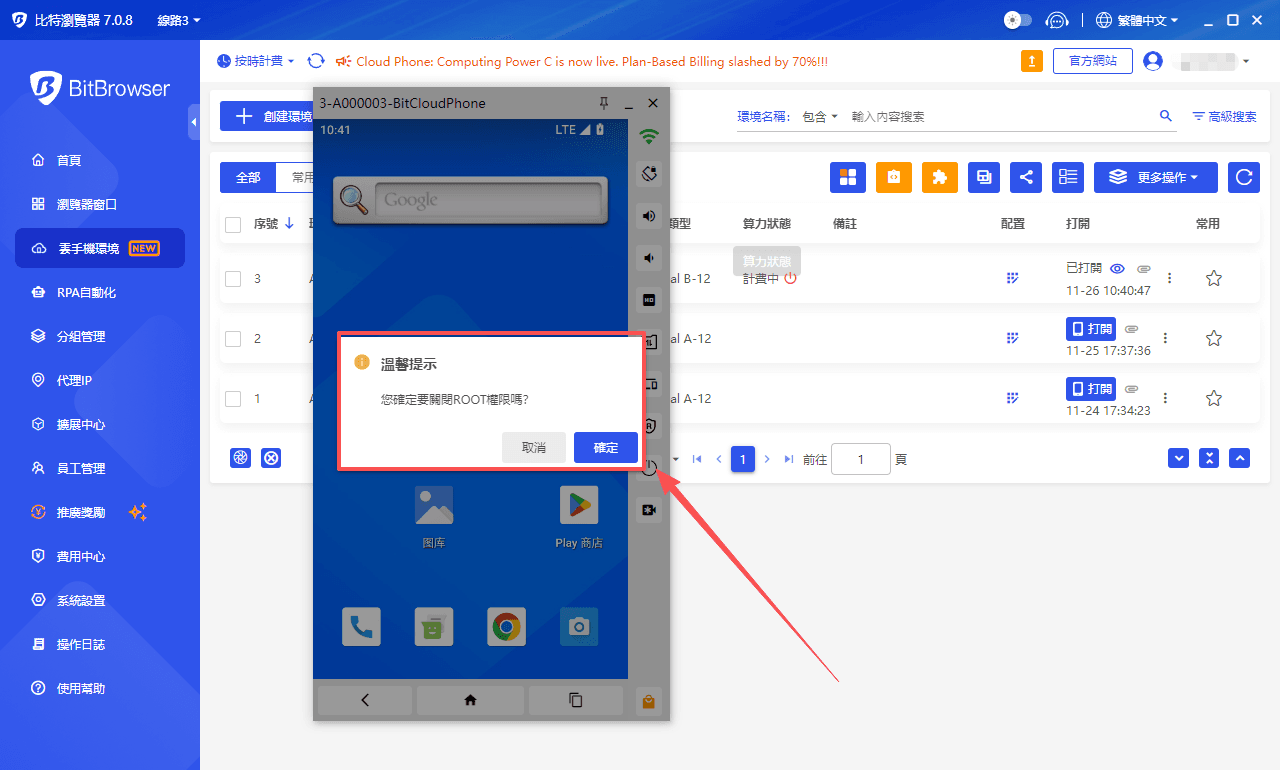The width and height of the screenshot is (1280, 770).
Task: Click the HD resolution icon in phone sidebar
Action: (x=648, y=298)
